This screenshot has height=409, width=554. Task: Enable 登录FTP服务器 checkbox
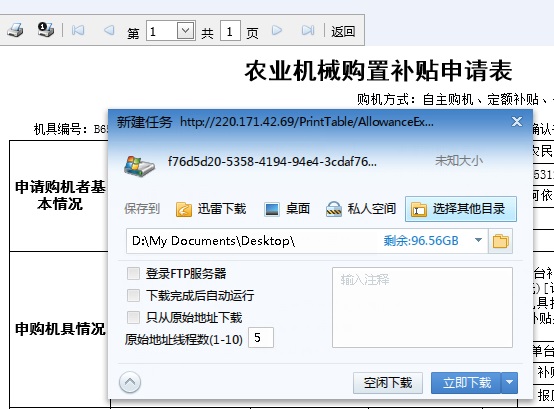point(133,273)
